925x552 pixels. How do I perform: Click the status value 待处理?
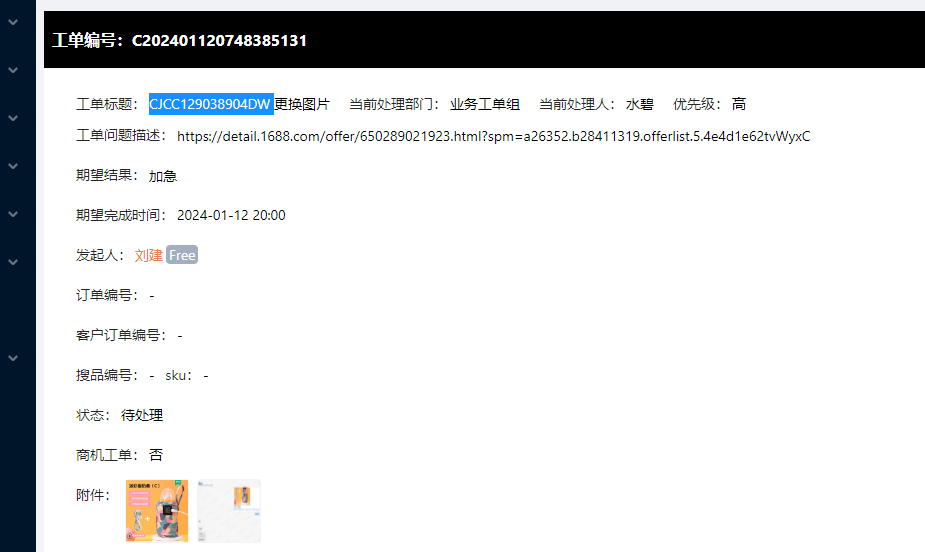142,415
